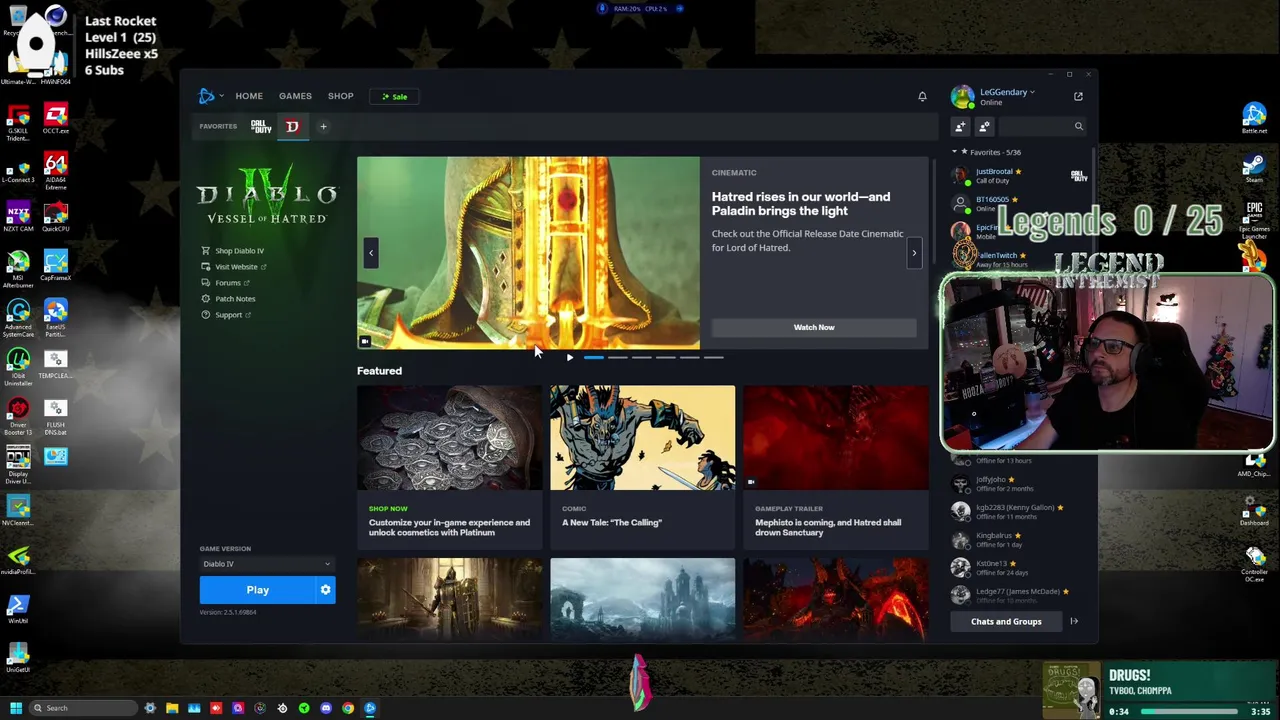Open Driver Booster 13 desktop shortcut
Viewport: 1280px width, 720px height.
tap(18, 416)
